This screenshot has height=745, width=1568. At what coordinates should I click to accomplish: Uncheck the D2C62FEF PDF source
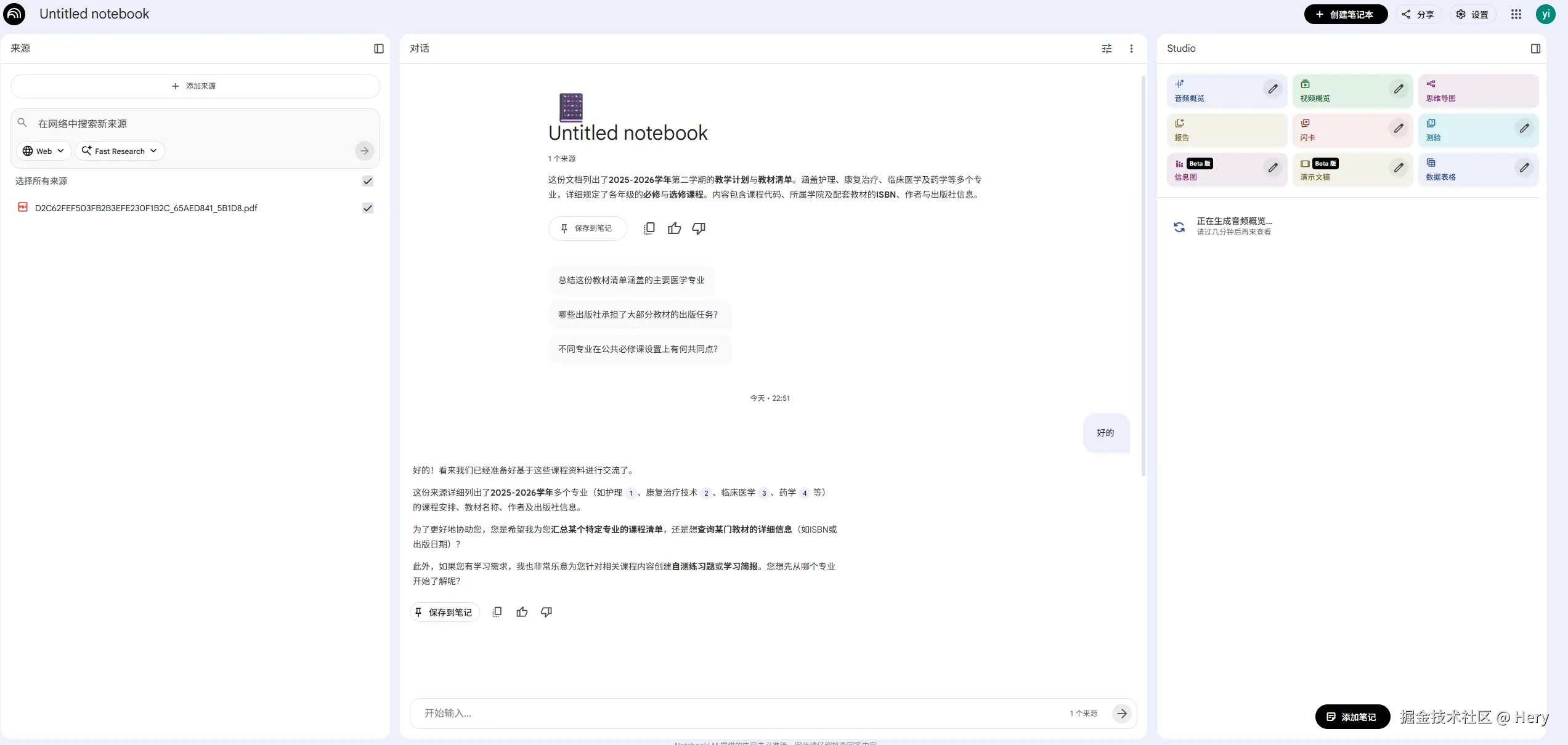367,207
